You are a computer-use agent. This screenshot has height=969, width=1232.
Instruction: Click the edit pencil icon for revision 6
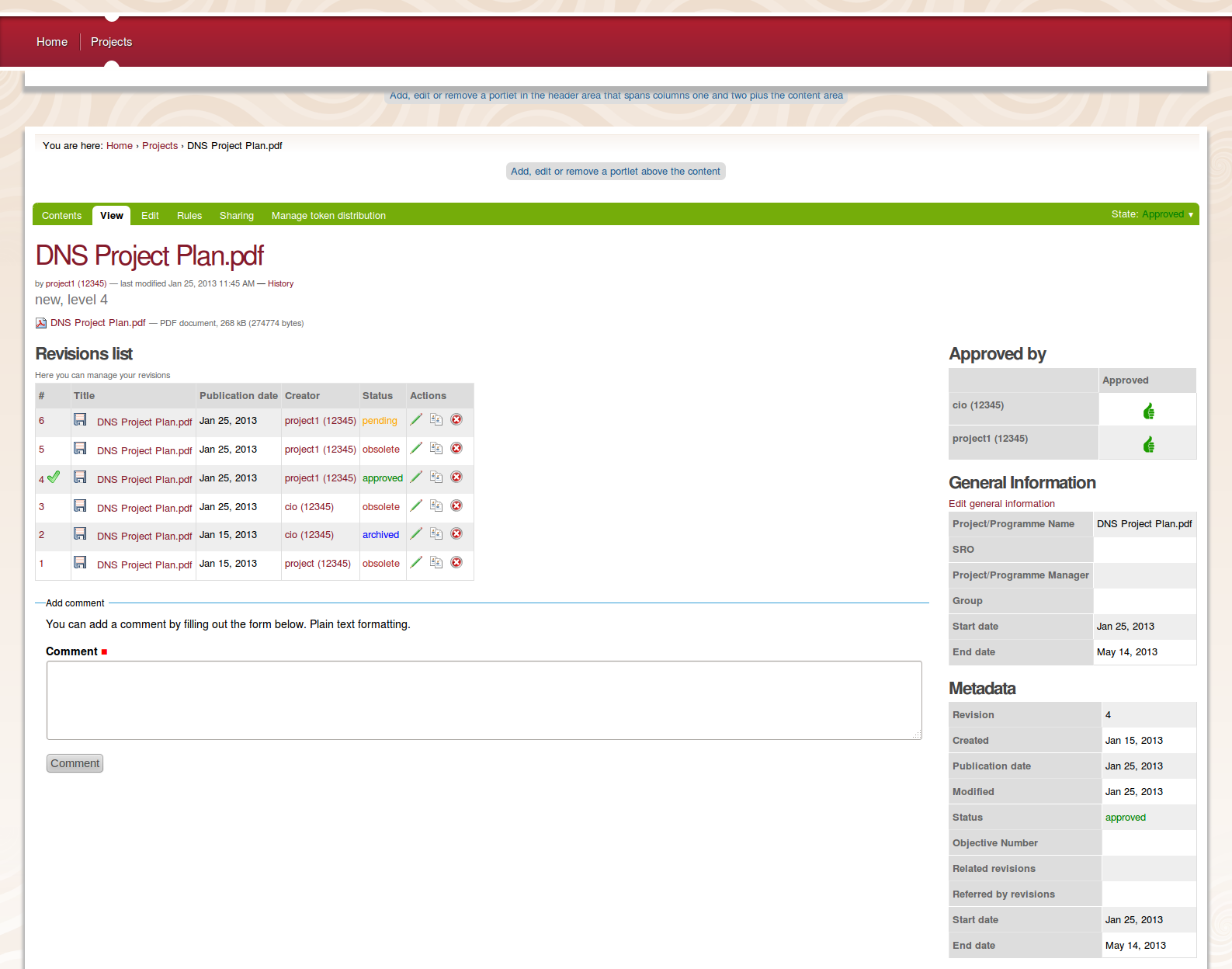(x=416, y=419)
